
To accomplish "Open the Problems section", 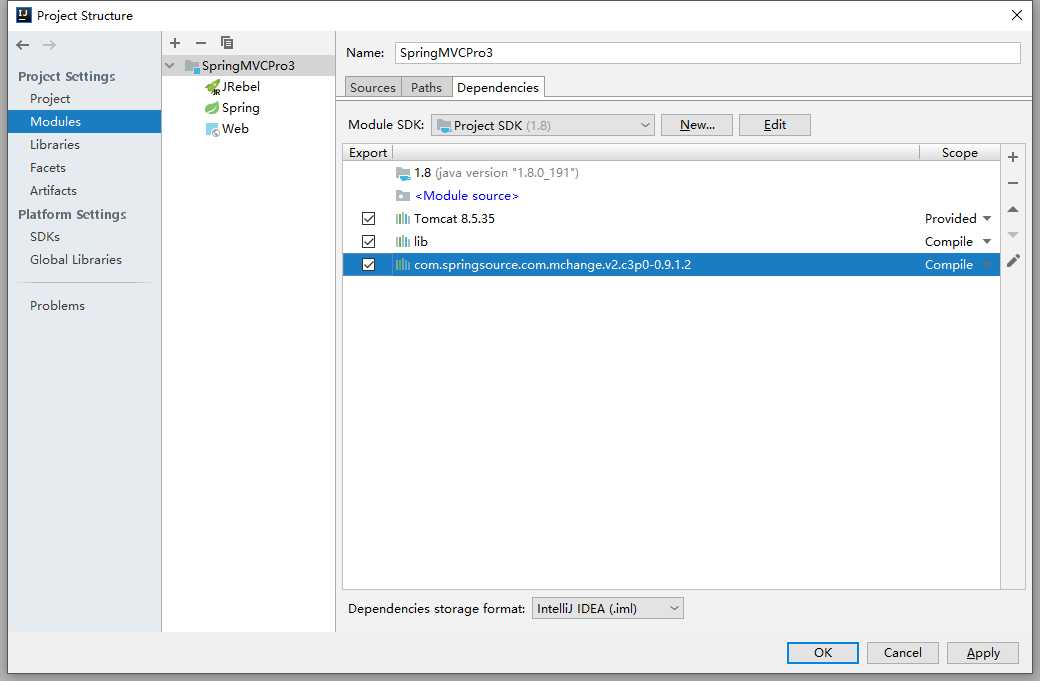I will click(x=57, y=306).
